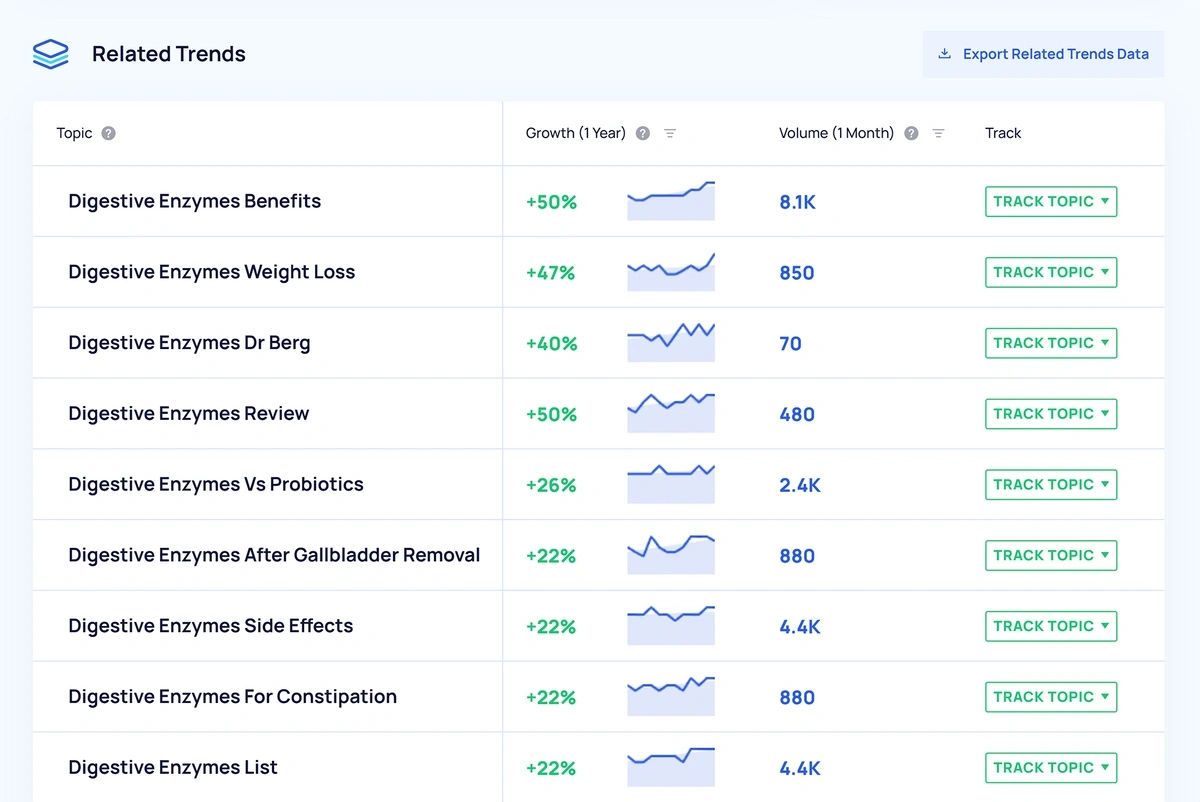This screenshot has width=1200, height=802.
Task: Click the +40% growth value
Action: [552, 344]
